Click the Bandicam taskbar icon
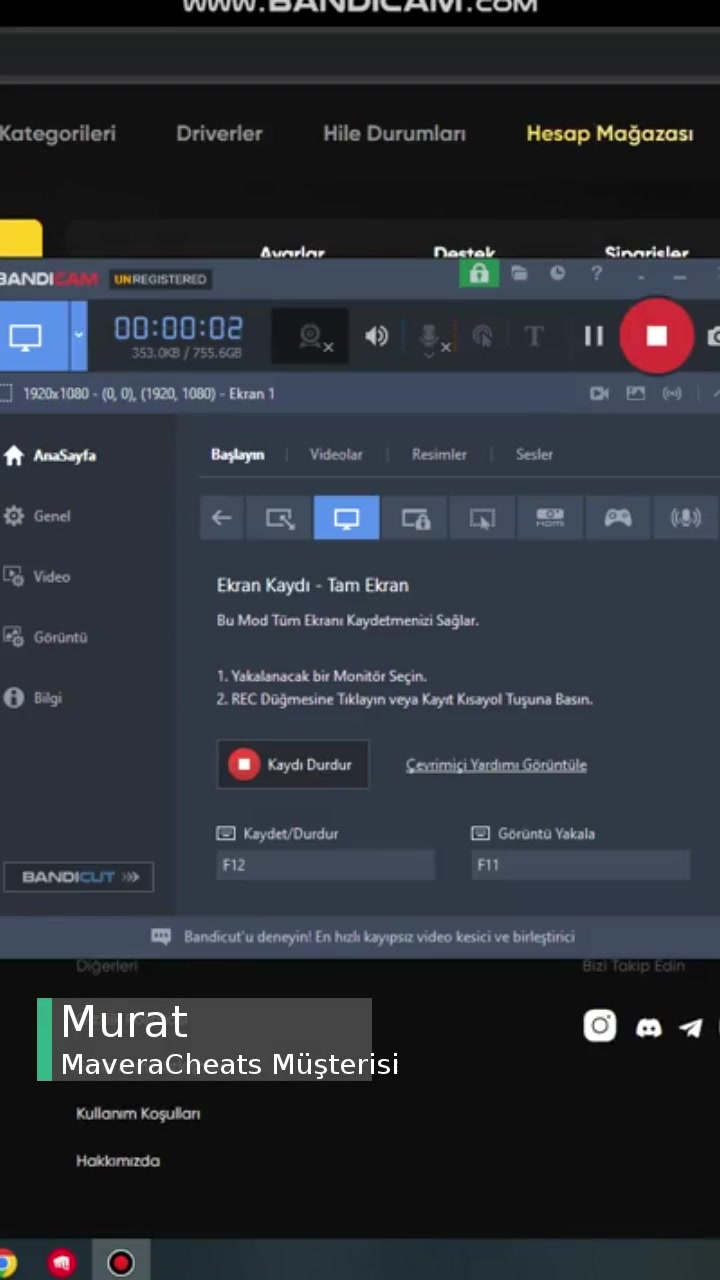 coord(121,1262)
